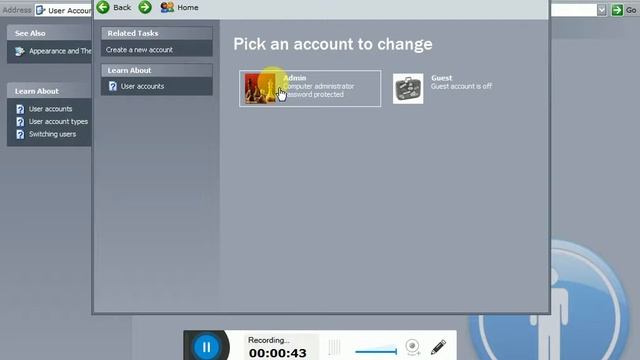Click the recorder pencil annotation icon
The image size is (640, 360).
point(438,347)
